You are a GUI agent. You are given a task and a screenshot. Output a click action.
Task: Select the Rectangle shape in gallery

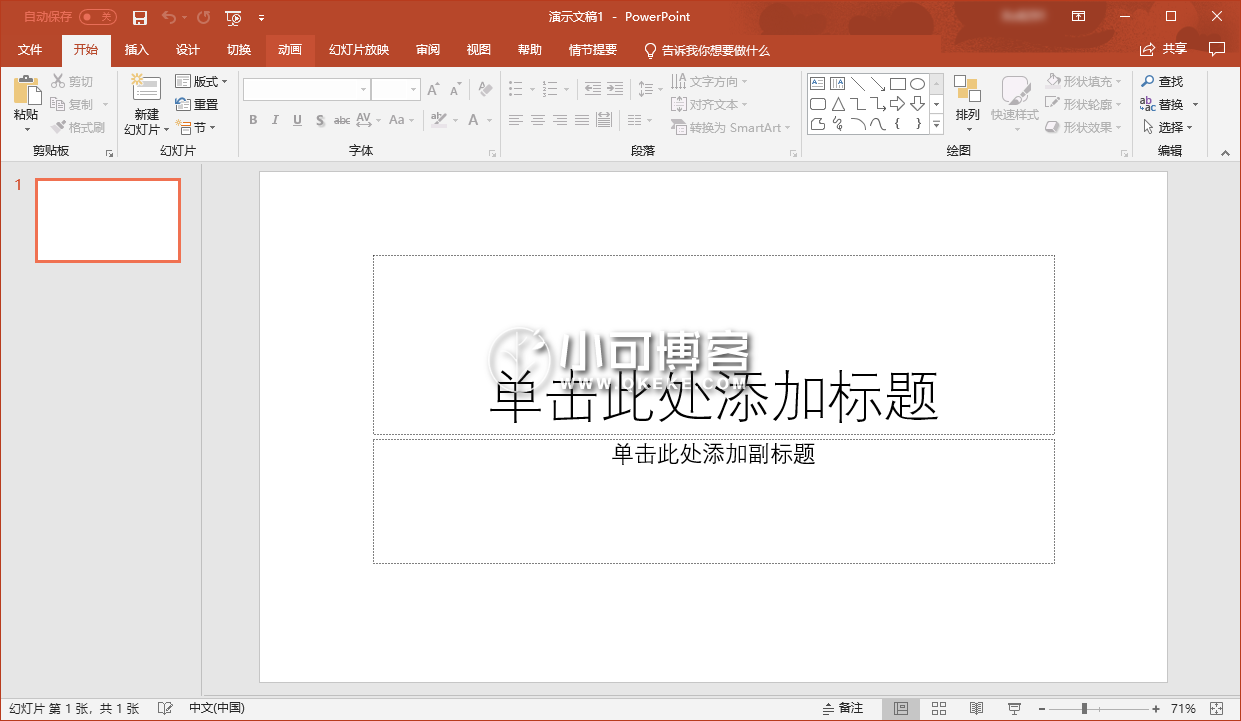pyautogui.click(x=898, y=84)
